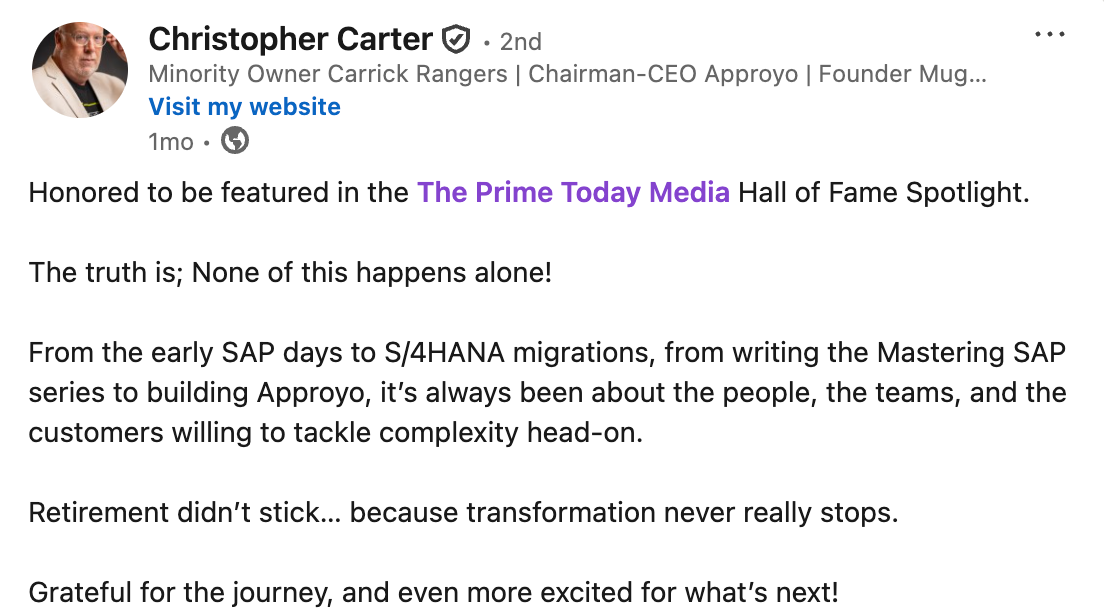Click the Christopher Carter author name
Viewport: 1104px width, 616px height.
click(x=290, y=40)
